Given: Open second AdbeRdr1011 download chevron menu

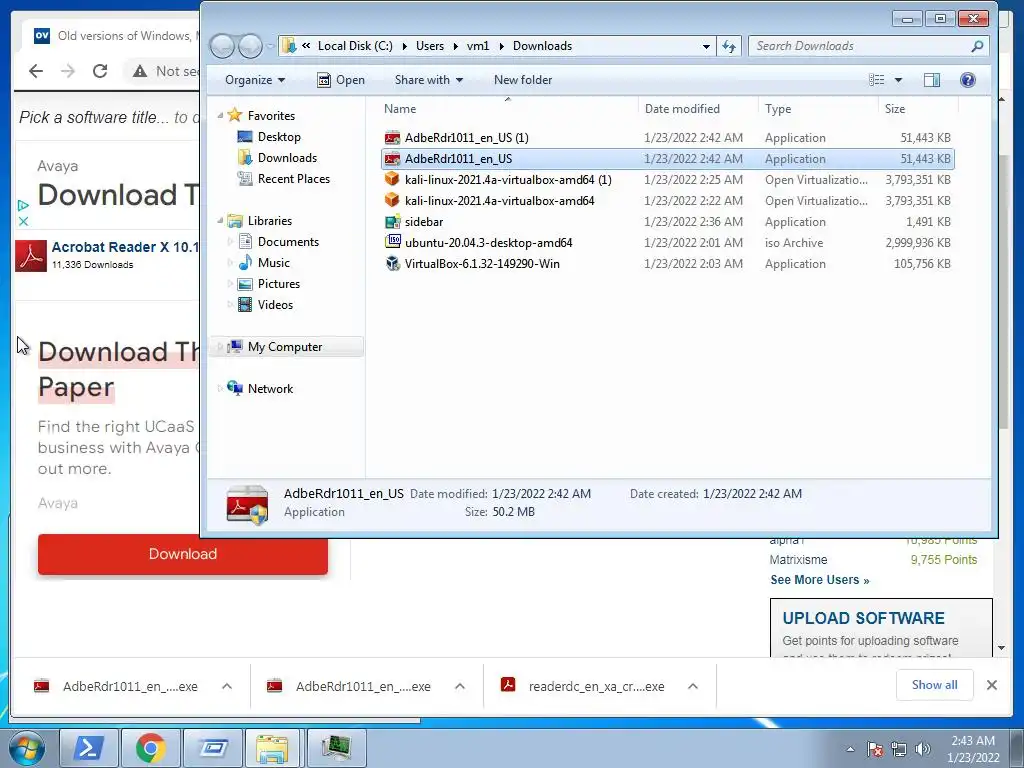Looking at the screenshot, I should coord(460,686).
